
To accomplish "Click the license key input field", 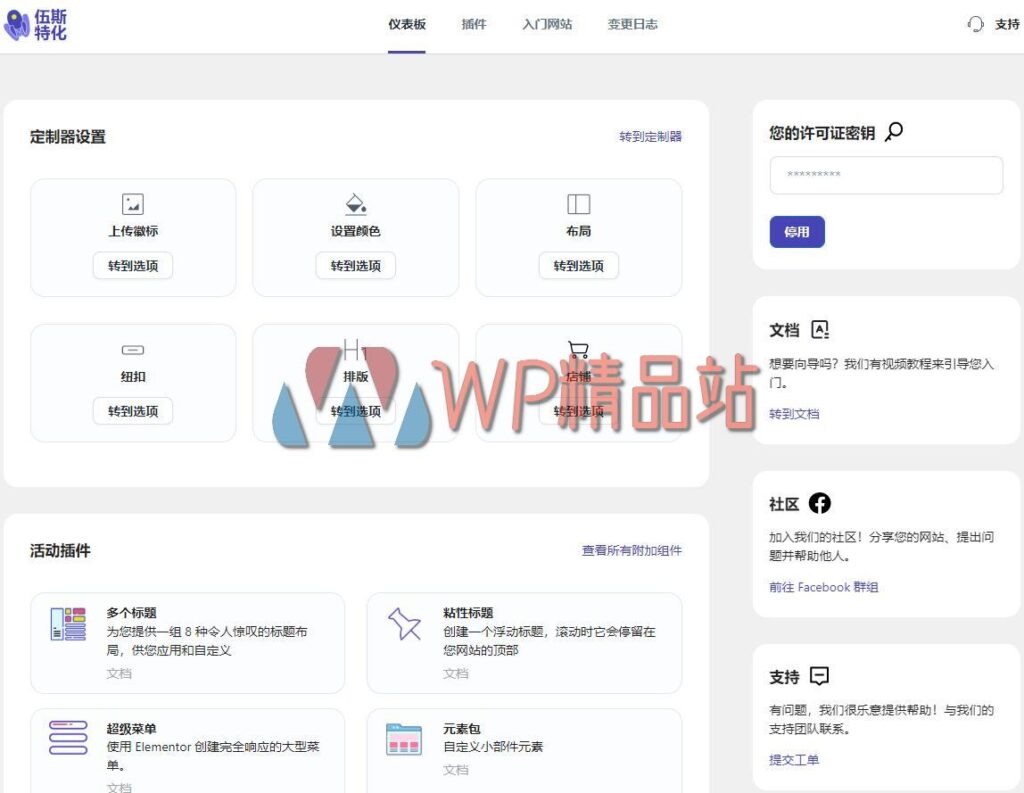I will 886,175.
